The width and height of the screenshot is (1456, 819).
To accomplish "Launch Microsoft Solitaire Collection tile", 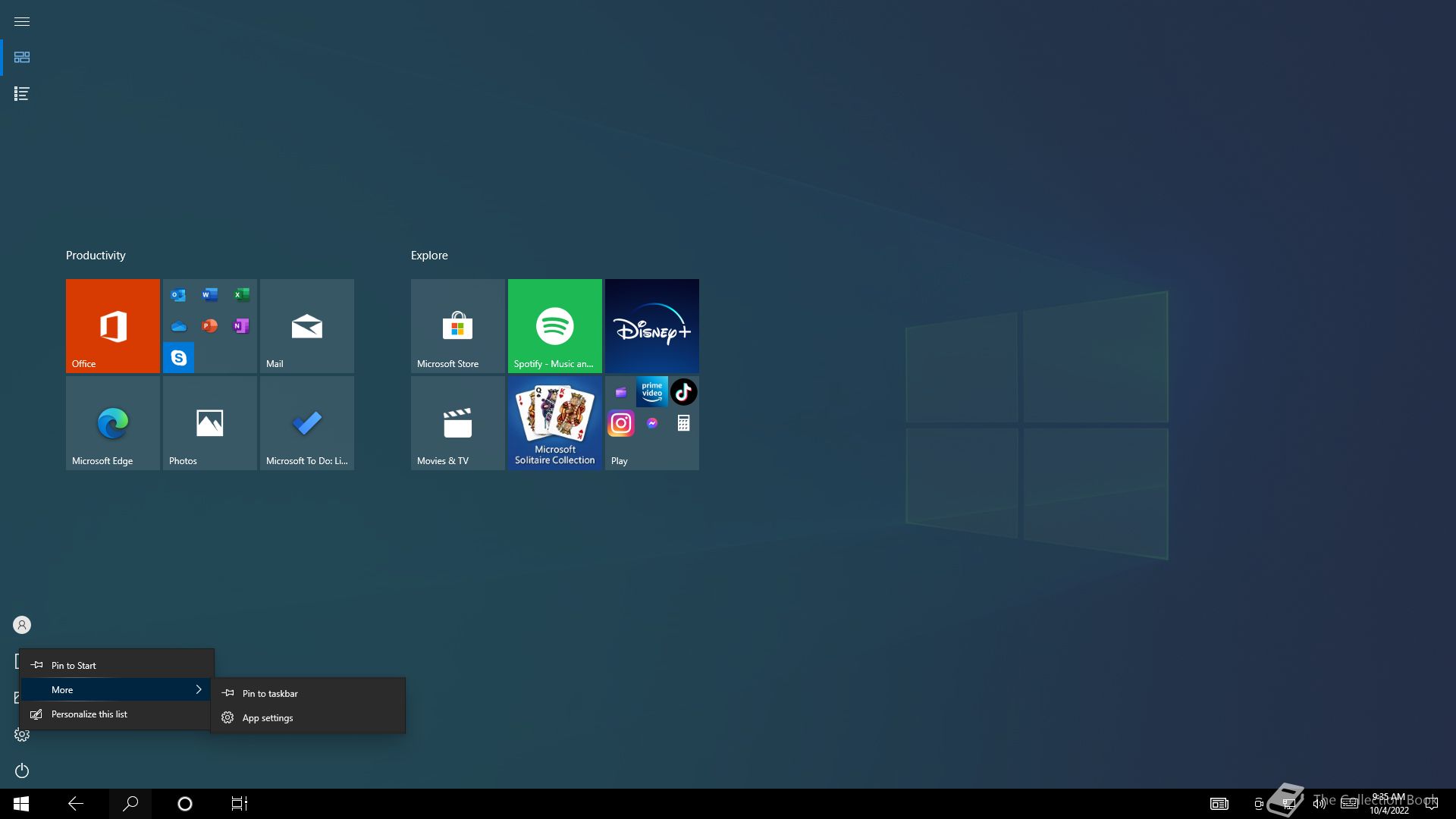I will pos(555,423).
